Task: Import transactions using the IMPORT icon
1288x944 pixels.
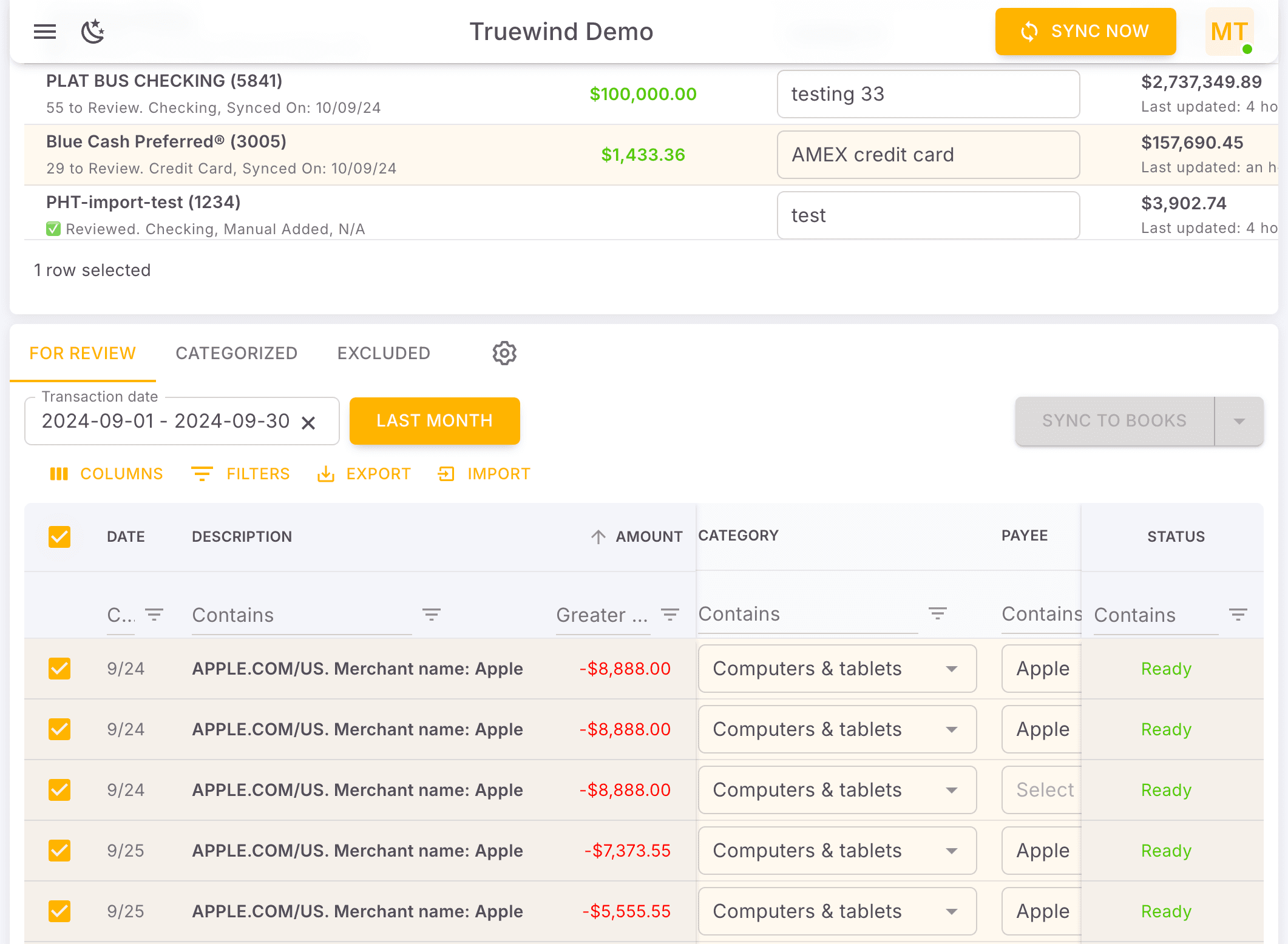Action: coord(484,474)
